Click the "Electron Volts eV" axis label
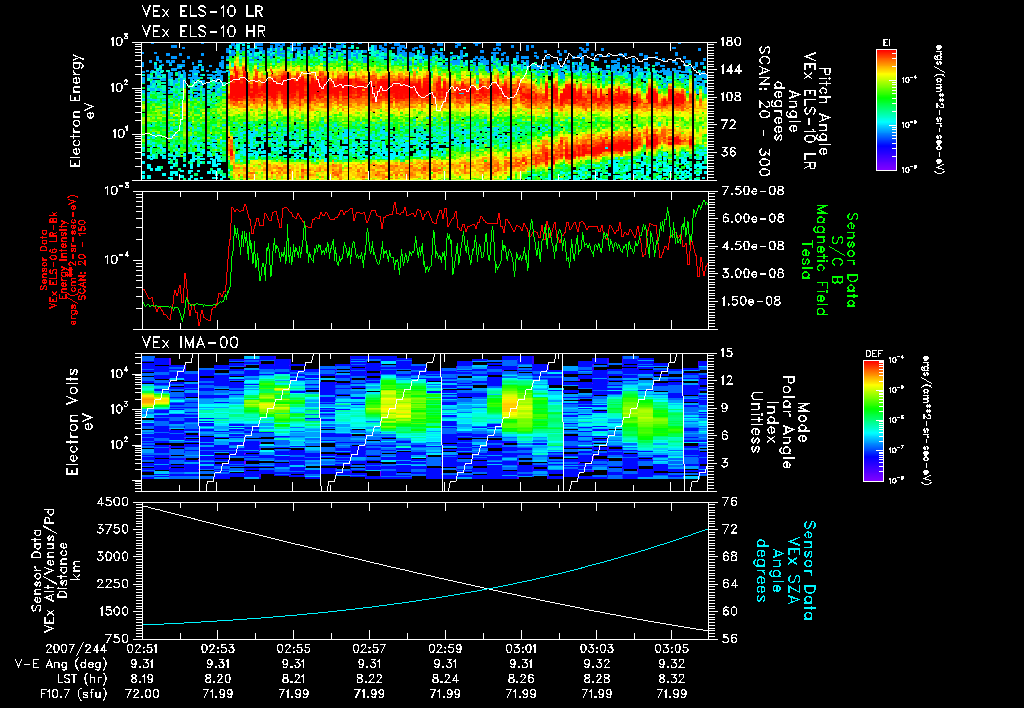1024x708 pixels. 78,421
